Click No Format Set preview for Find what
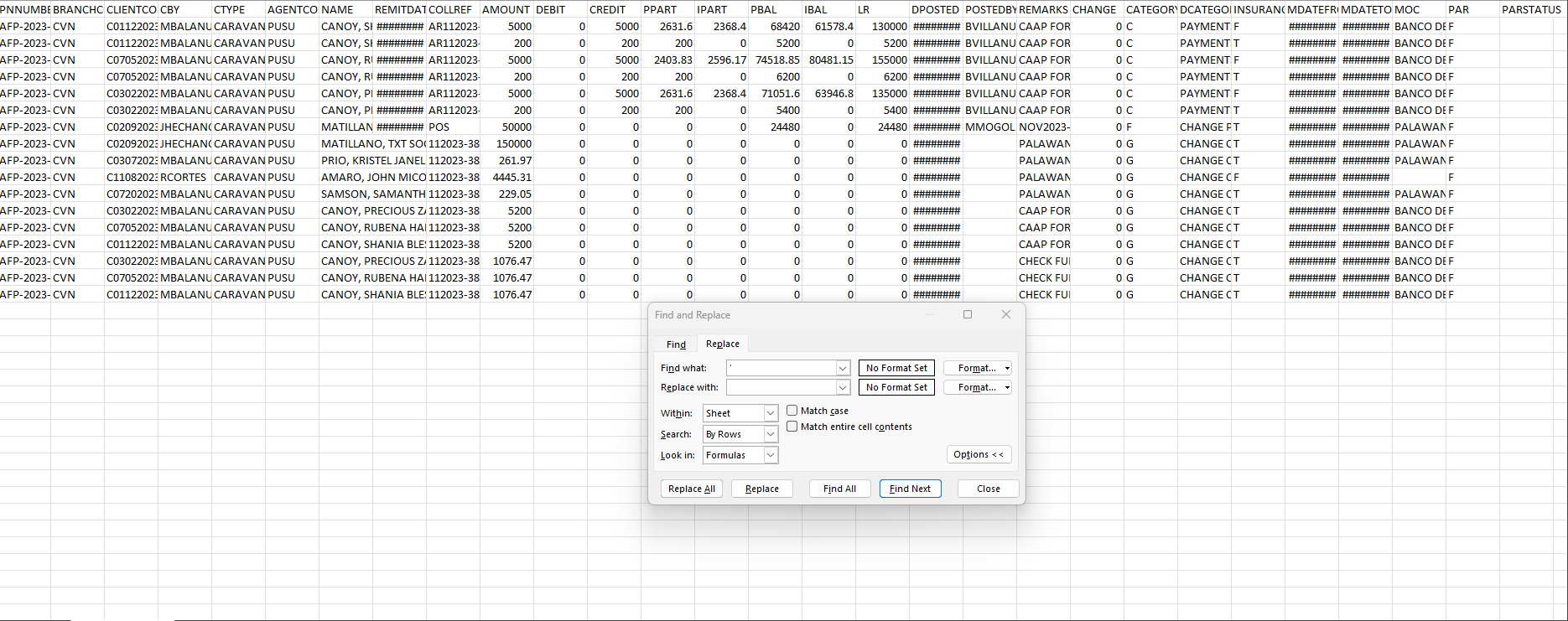This screenshot has width=1568, height=621. click(896, 368)
